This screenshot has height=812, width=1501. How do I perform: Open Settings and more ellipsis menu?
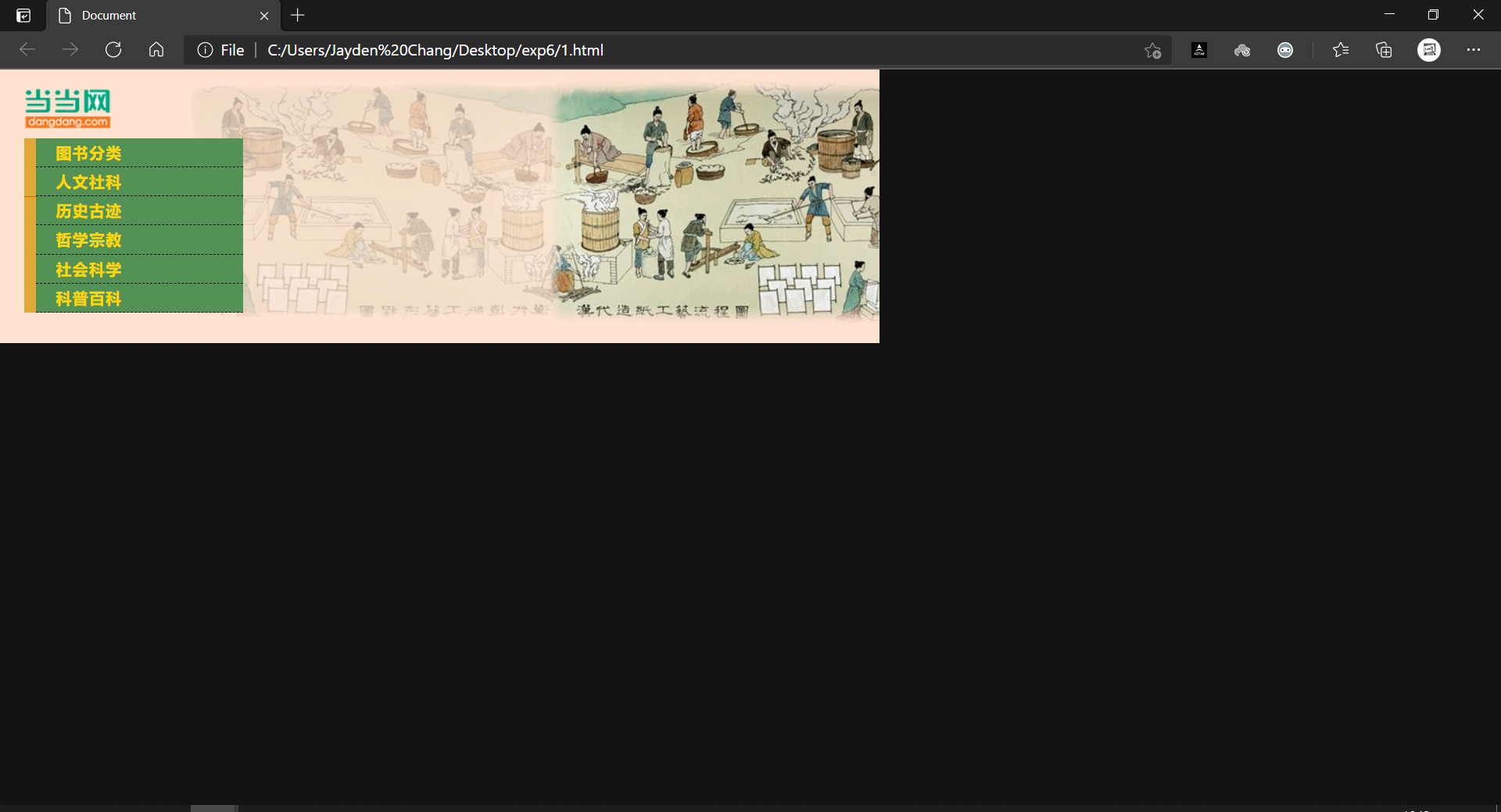click(1474, 50)
